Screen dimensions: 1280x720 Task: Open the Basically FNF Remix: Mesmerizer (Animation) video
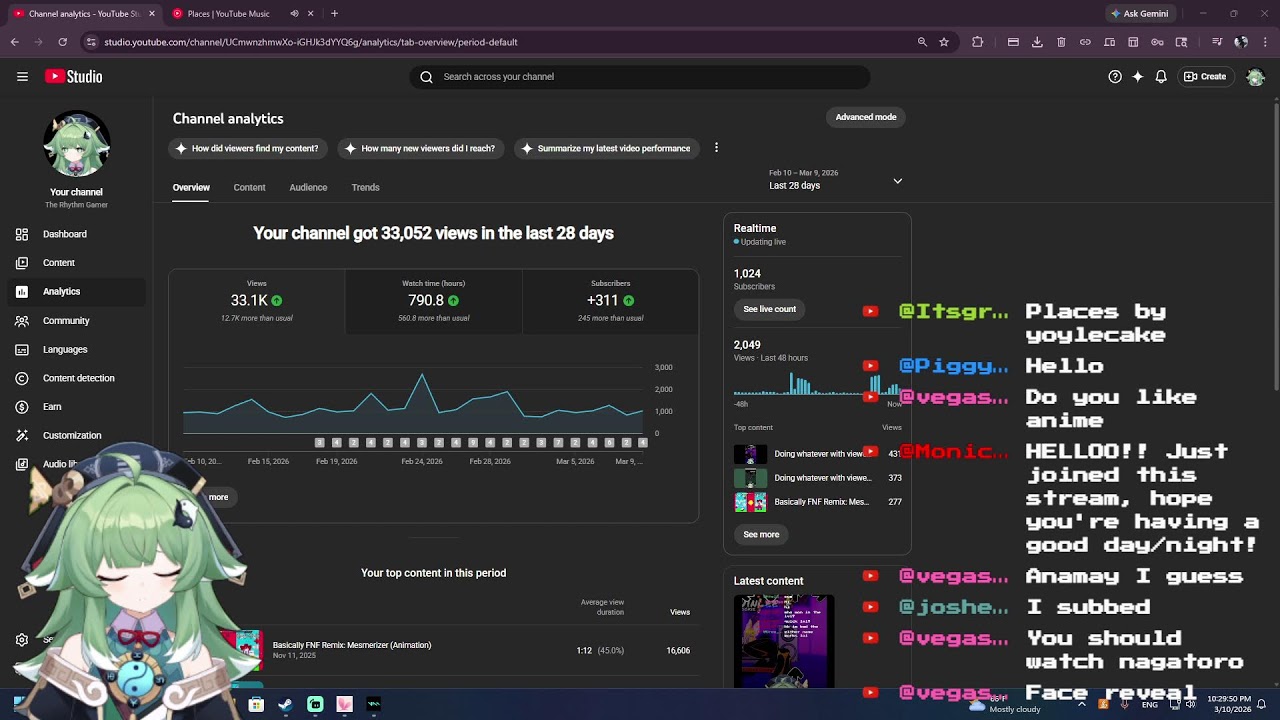[351, 645]
